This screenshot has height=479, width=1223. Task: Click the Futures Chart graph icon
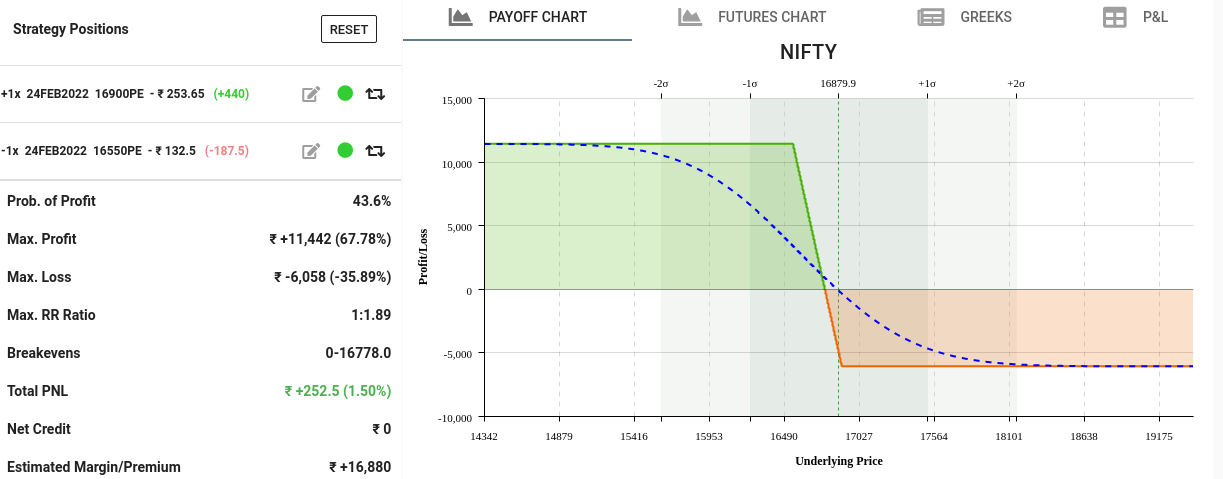tap(689, 17)
